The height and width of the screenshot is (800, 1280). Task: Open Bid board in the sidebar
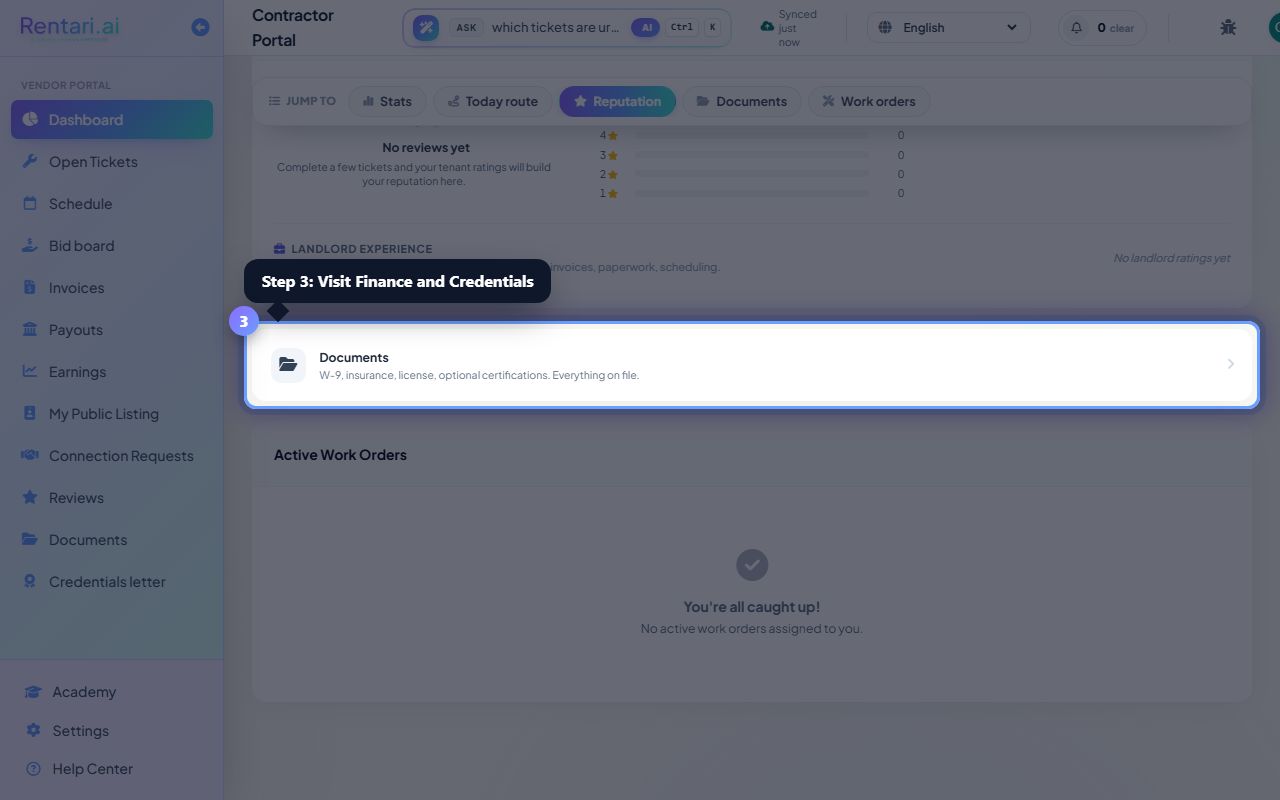coord(112,245)
